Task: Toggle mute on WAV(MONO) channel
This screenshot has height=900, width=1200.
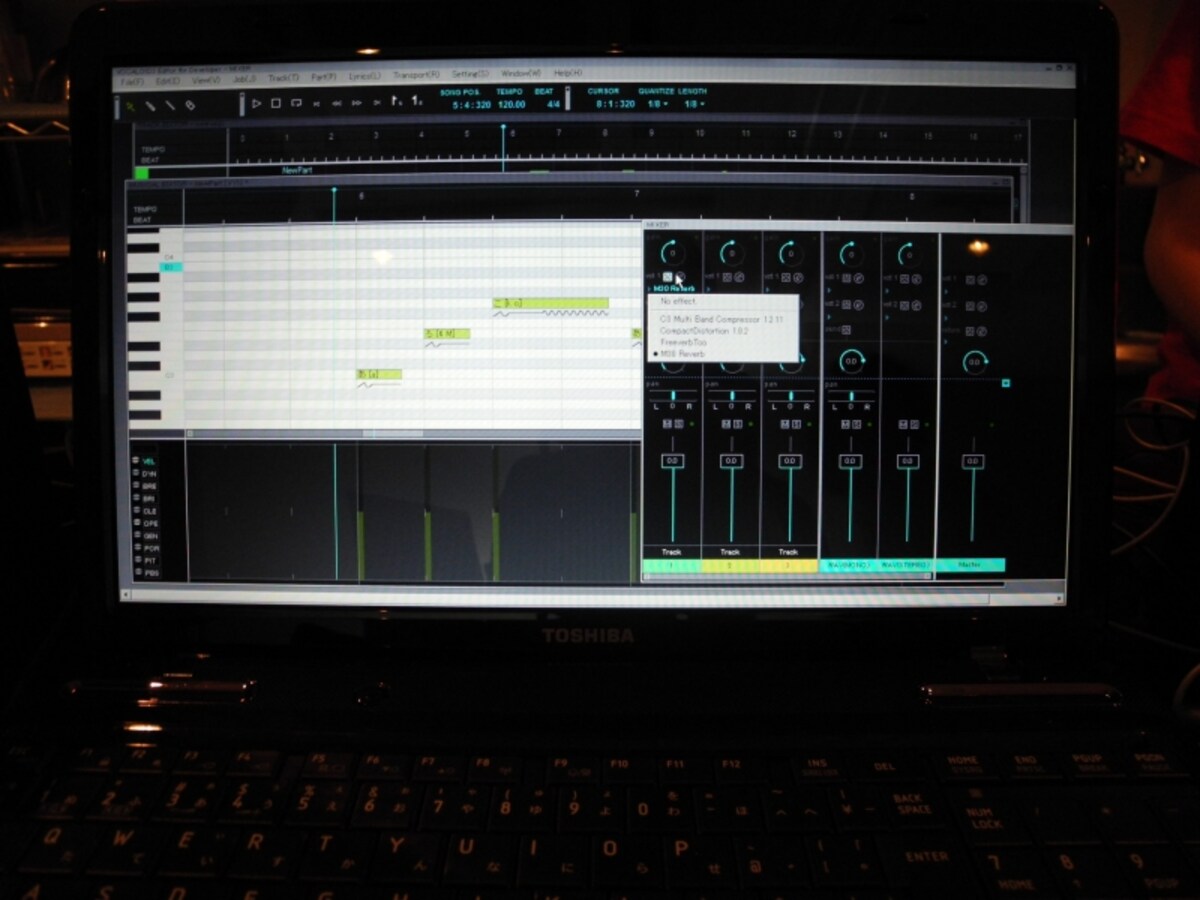Action: [x=845, y=424]
